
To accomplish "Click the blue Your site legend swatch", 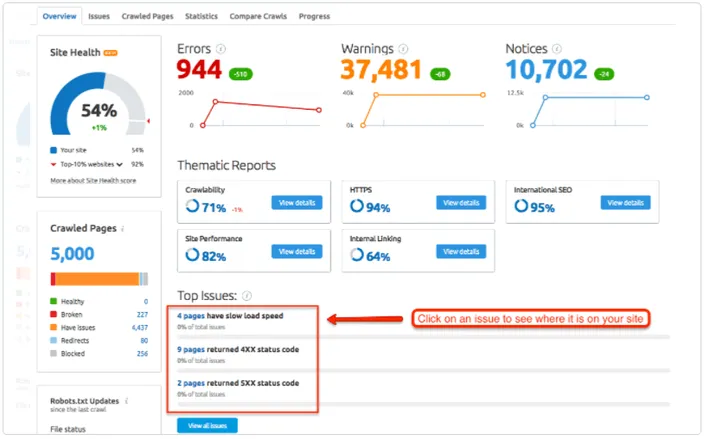I will click(53, 150).
